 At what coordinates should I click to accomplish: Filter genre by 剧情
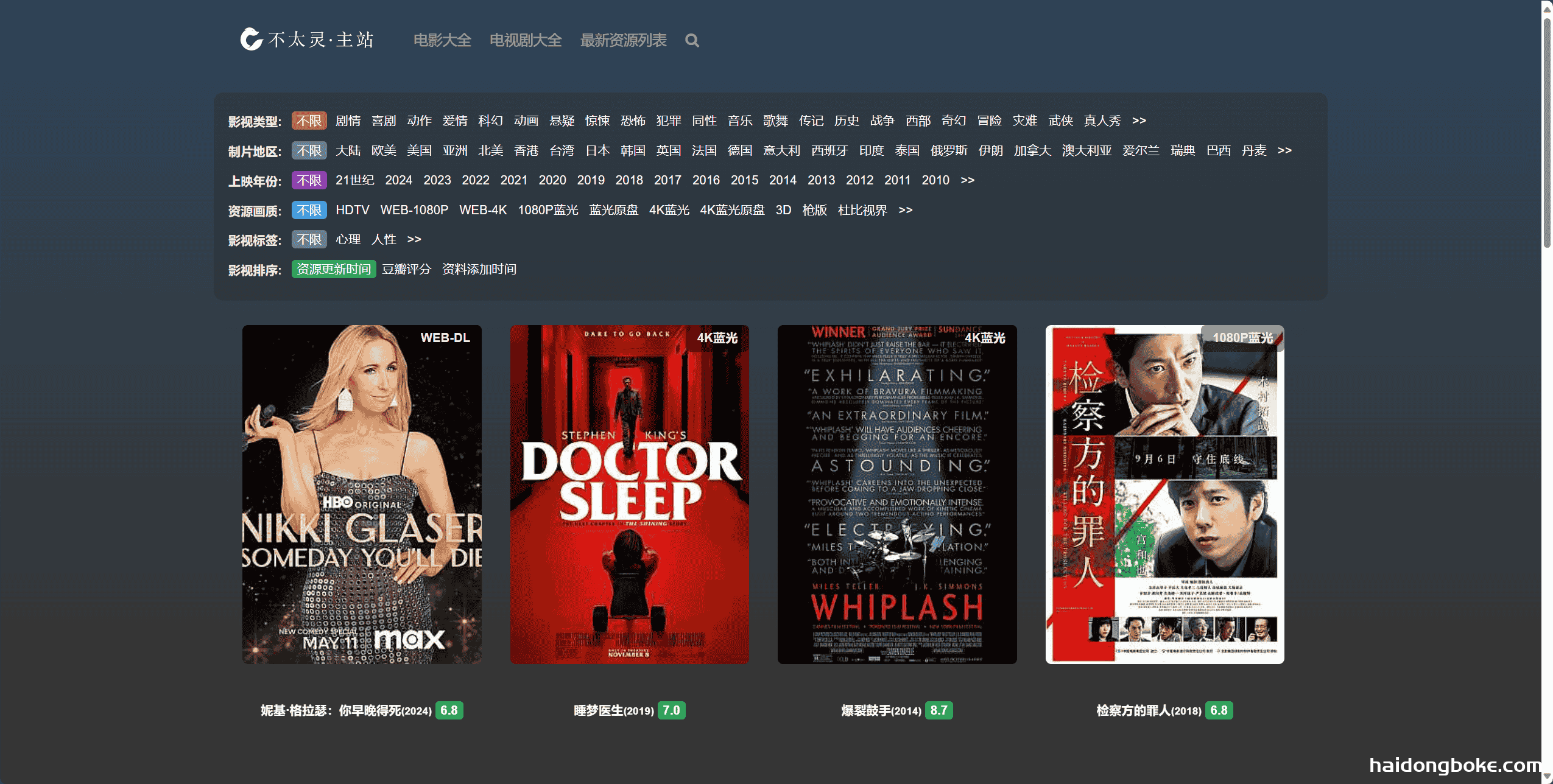click(x=348, y=121)
